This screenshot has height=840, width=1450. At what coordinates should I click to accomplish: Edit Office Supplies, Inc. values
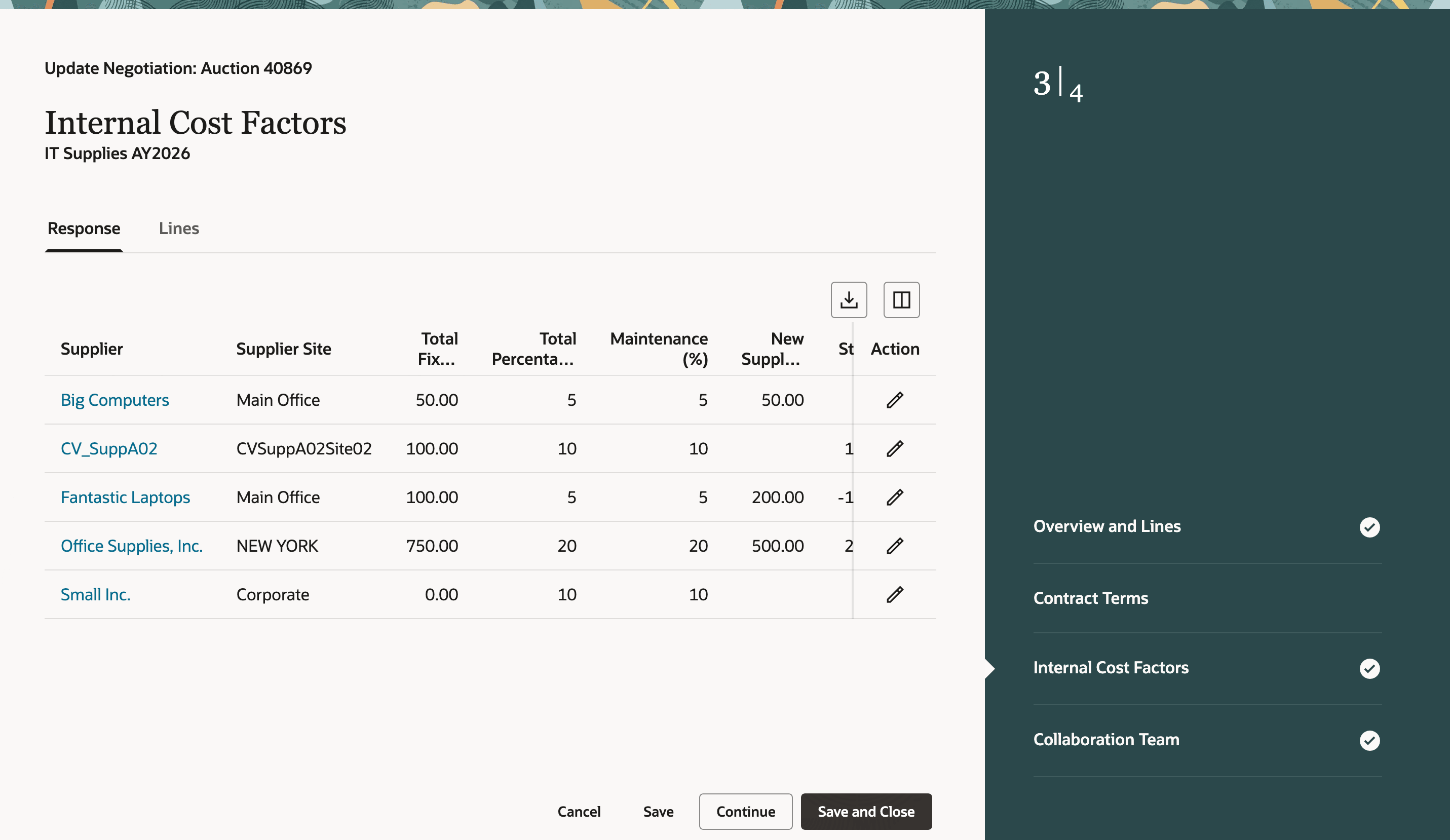click(x=894, y=546)
